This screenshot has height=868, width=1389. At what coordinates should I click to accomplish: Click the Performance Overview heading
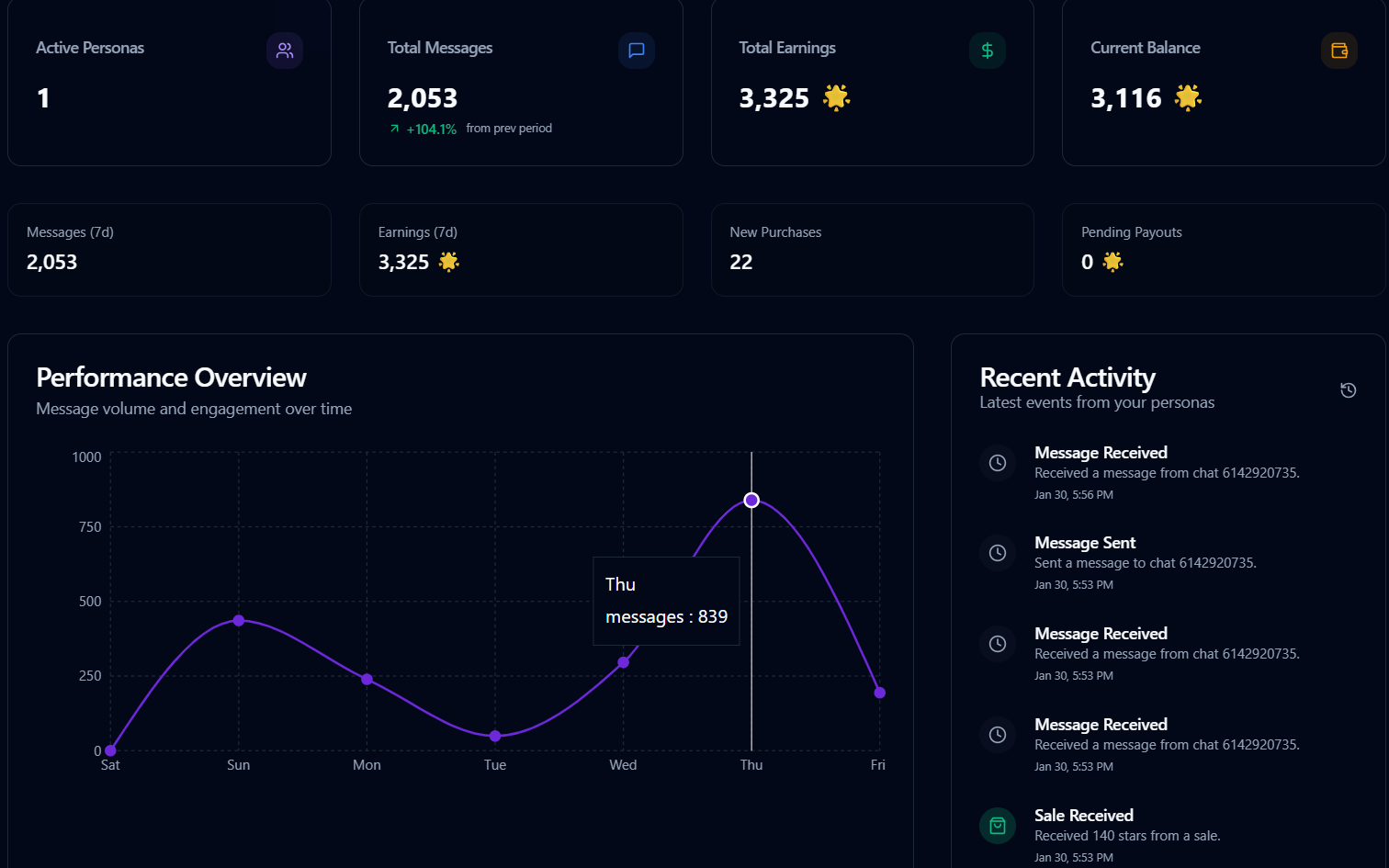coord(171,378)
